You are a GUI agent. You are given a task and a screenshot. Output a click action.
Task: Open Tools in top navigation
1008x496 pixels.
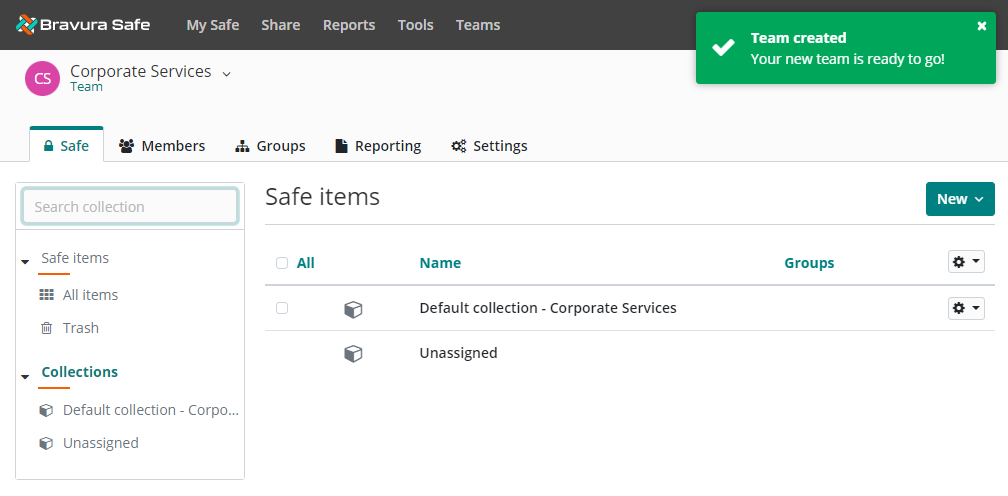[x=415, y=25]
